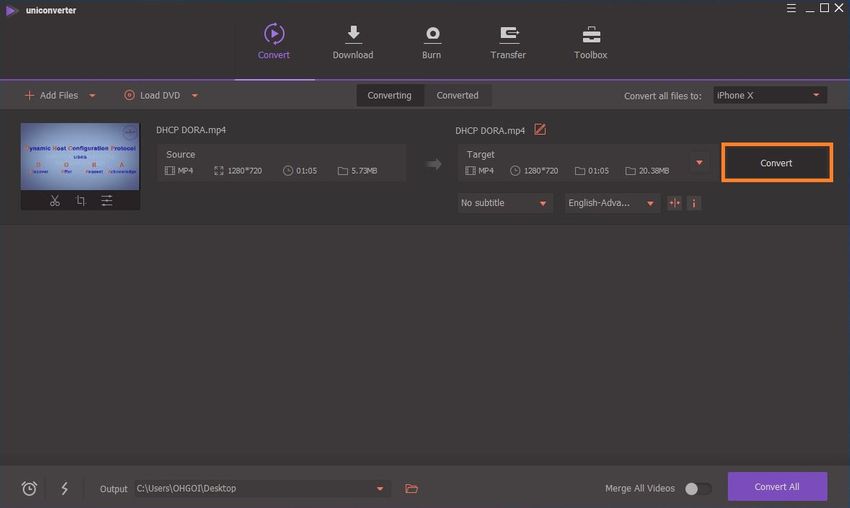This screenshot has width=850, height=508.
Task: Open the scheduler alarm clock icon
Action: pos(30,488)
